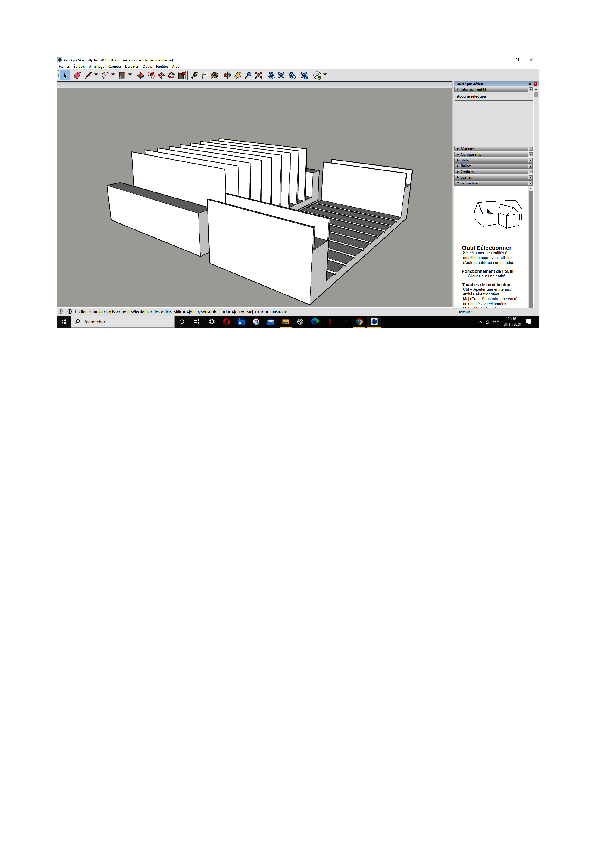Select the arrow Select tool in toolbar
The height and width of the screenshot is (842, 595).
pos(66,75)
